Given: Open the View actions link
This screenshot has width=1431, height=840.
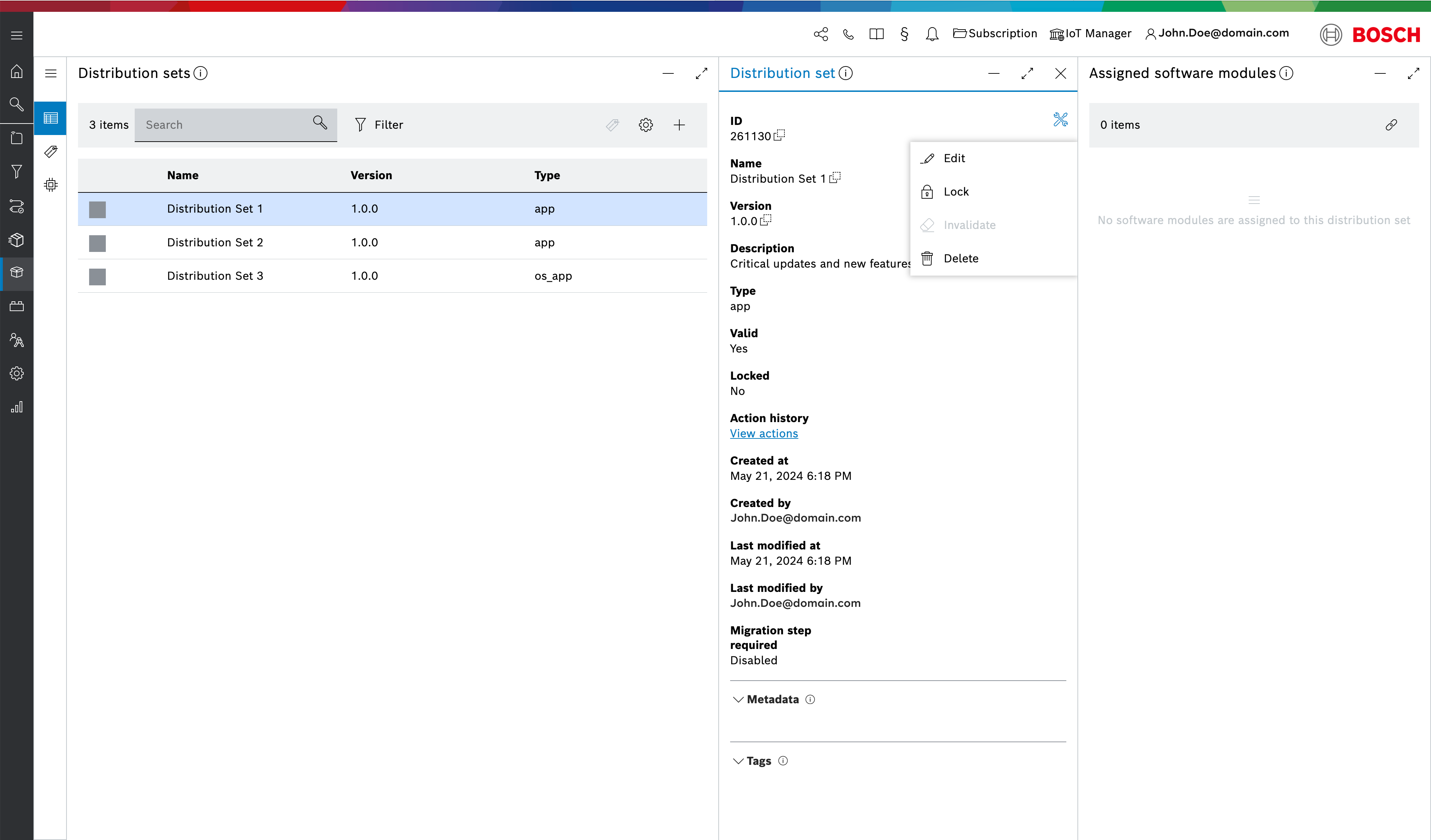Looking at the screenshot, I should tap(764, 433).
